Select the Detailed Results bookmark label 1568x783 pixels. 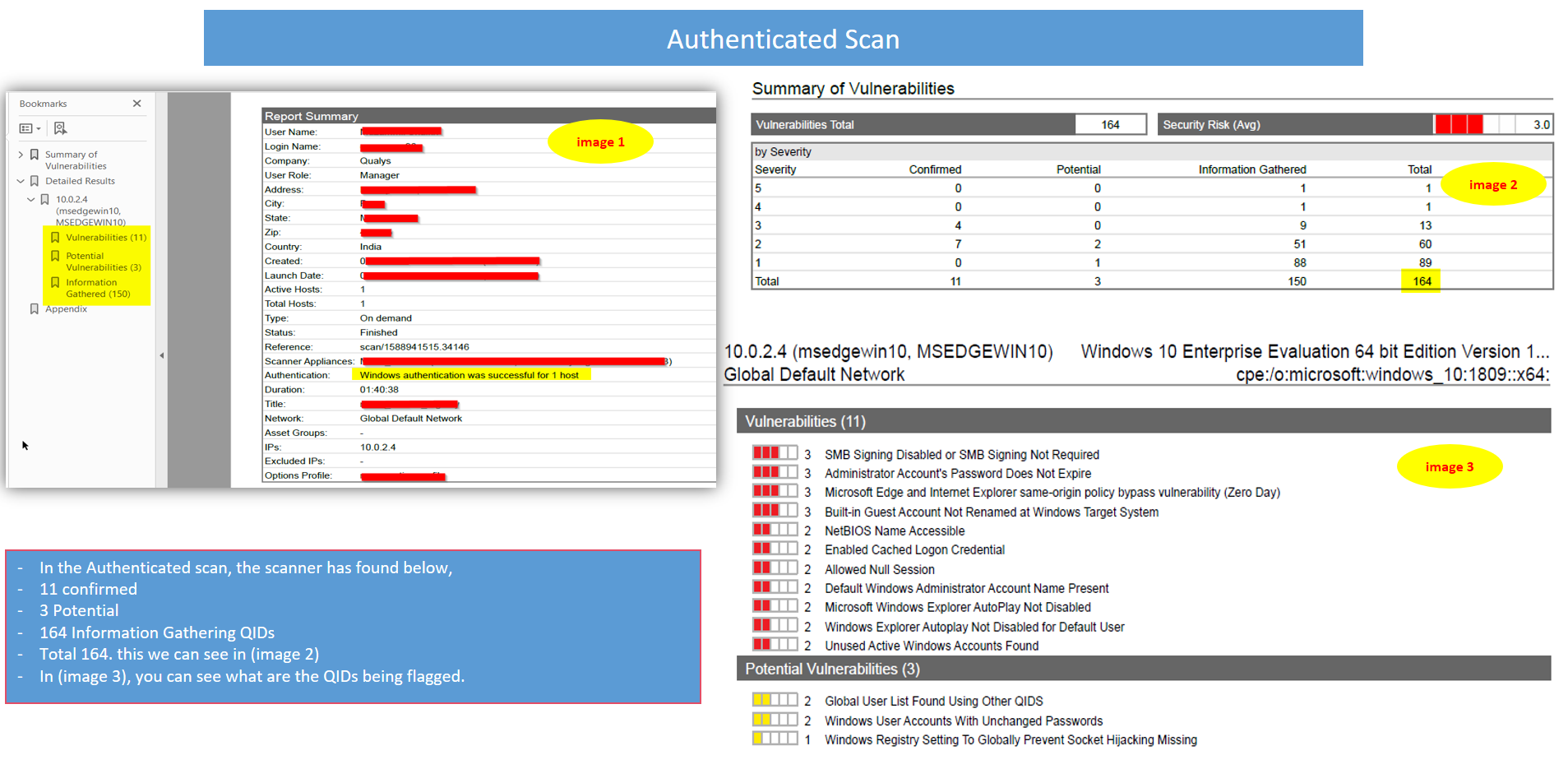tap(80, 181)
